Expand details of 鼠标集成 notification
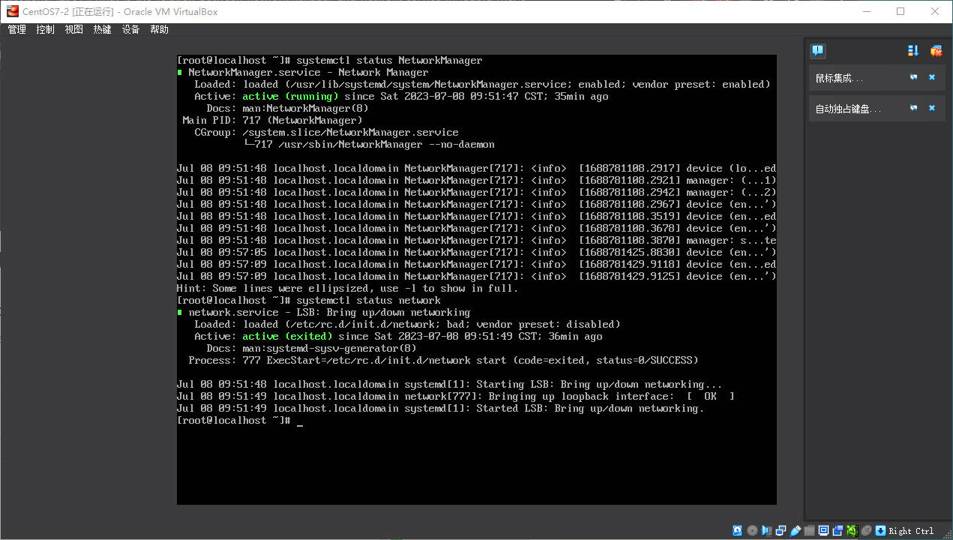Viewport: 953px width, 540px height. pyautogui.click(x=913, y=77)
